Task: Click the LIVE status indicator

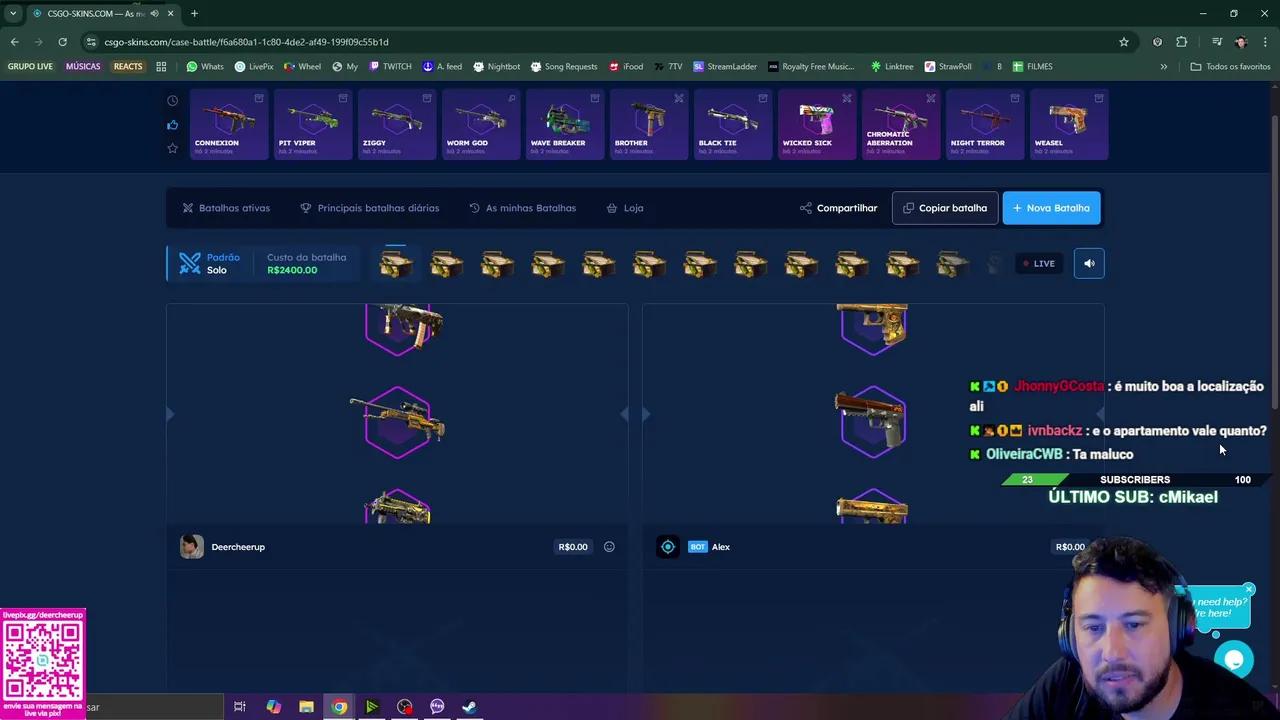Action: [1039, 264]
